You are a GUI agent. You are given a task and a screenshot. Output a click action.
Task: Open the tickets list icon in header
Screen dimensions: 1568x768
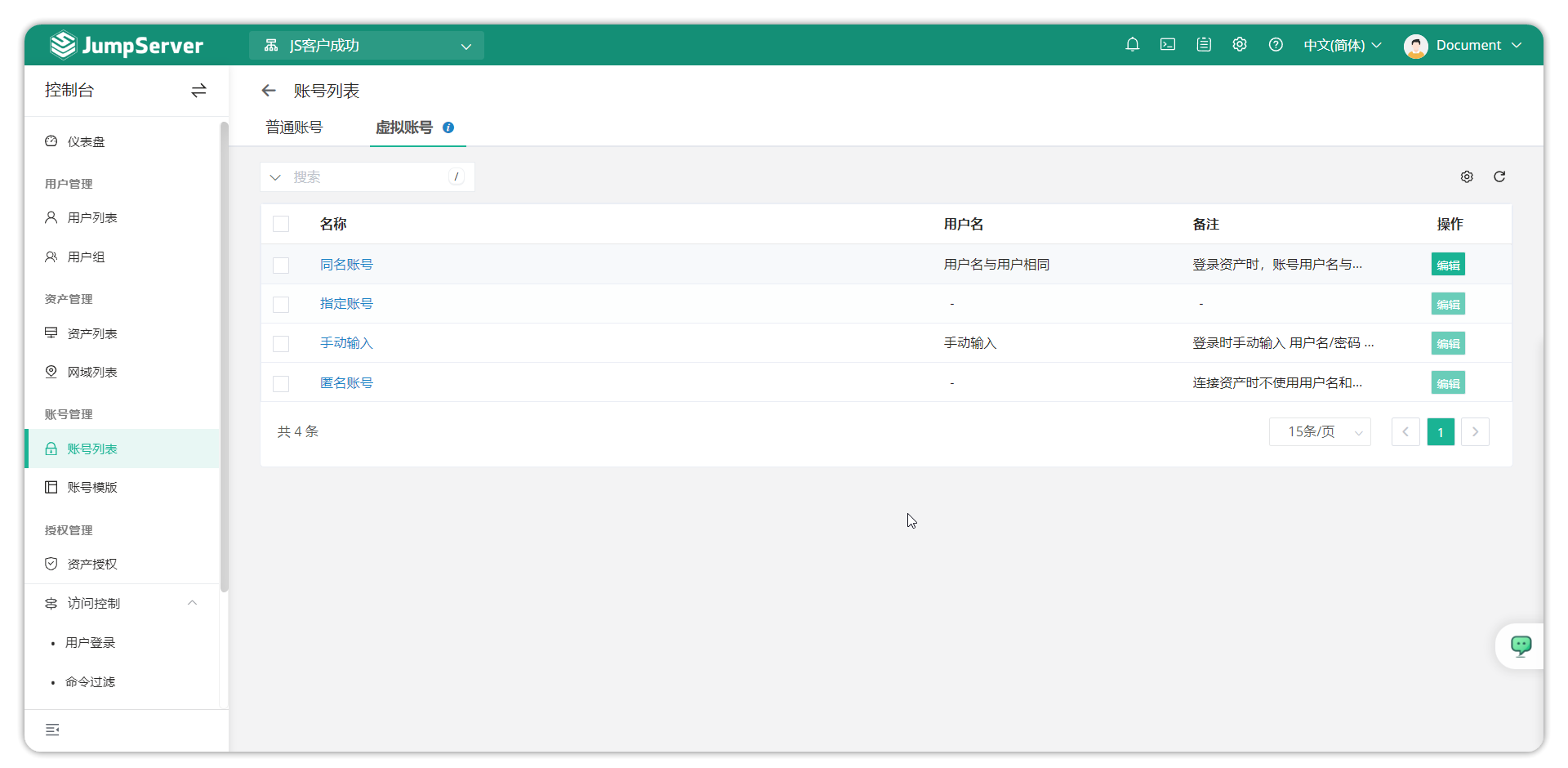tap(1204, 45)
